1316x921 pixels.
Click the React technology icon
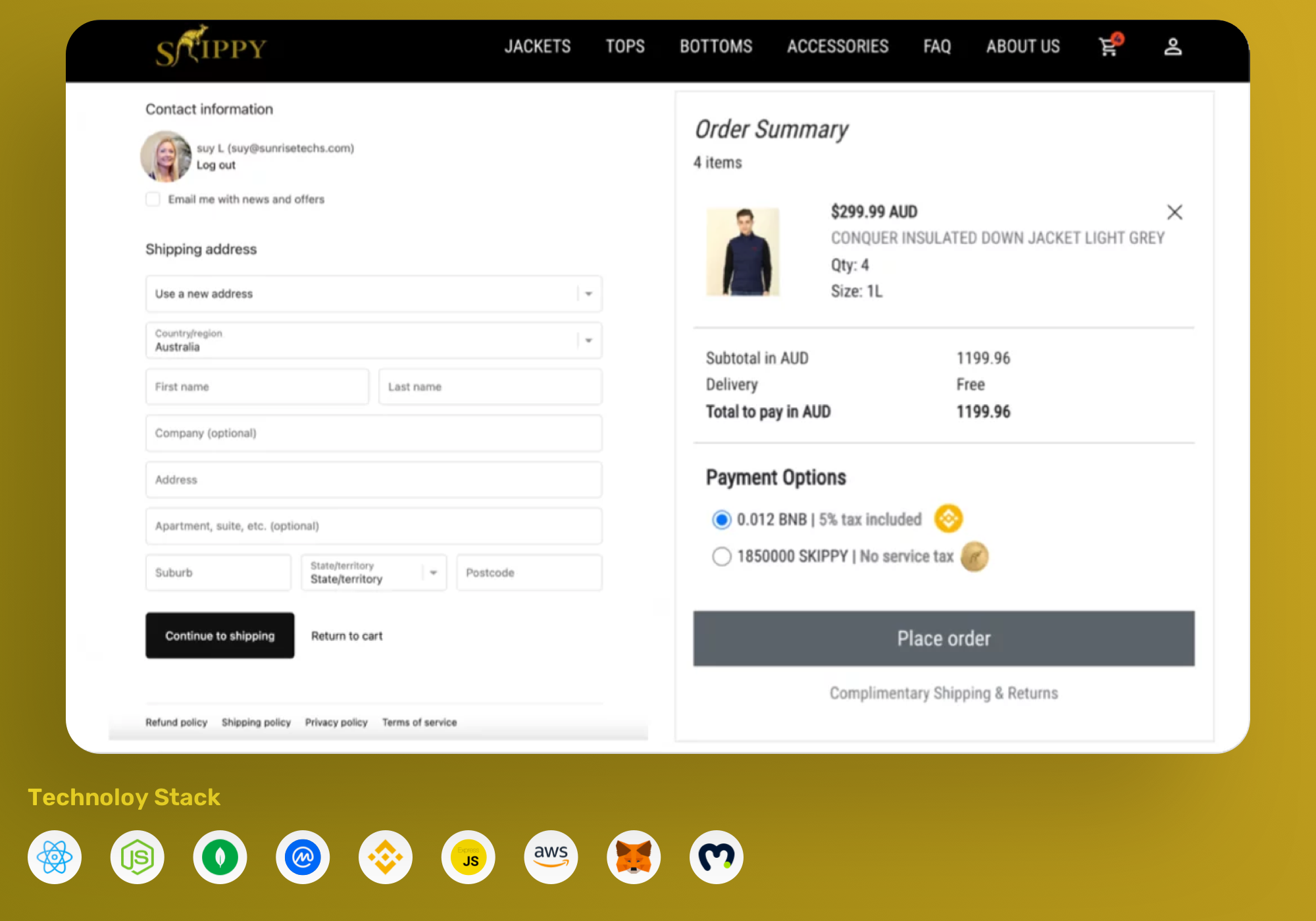(55, 857)
